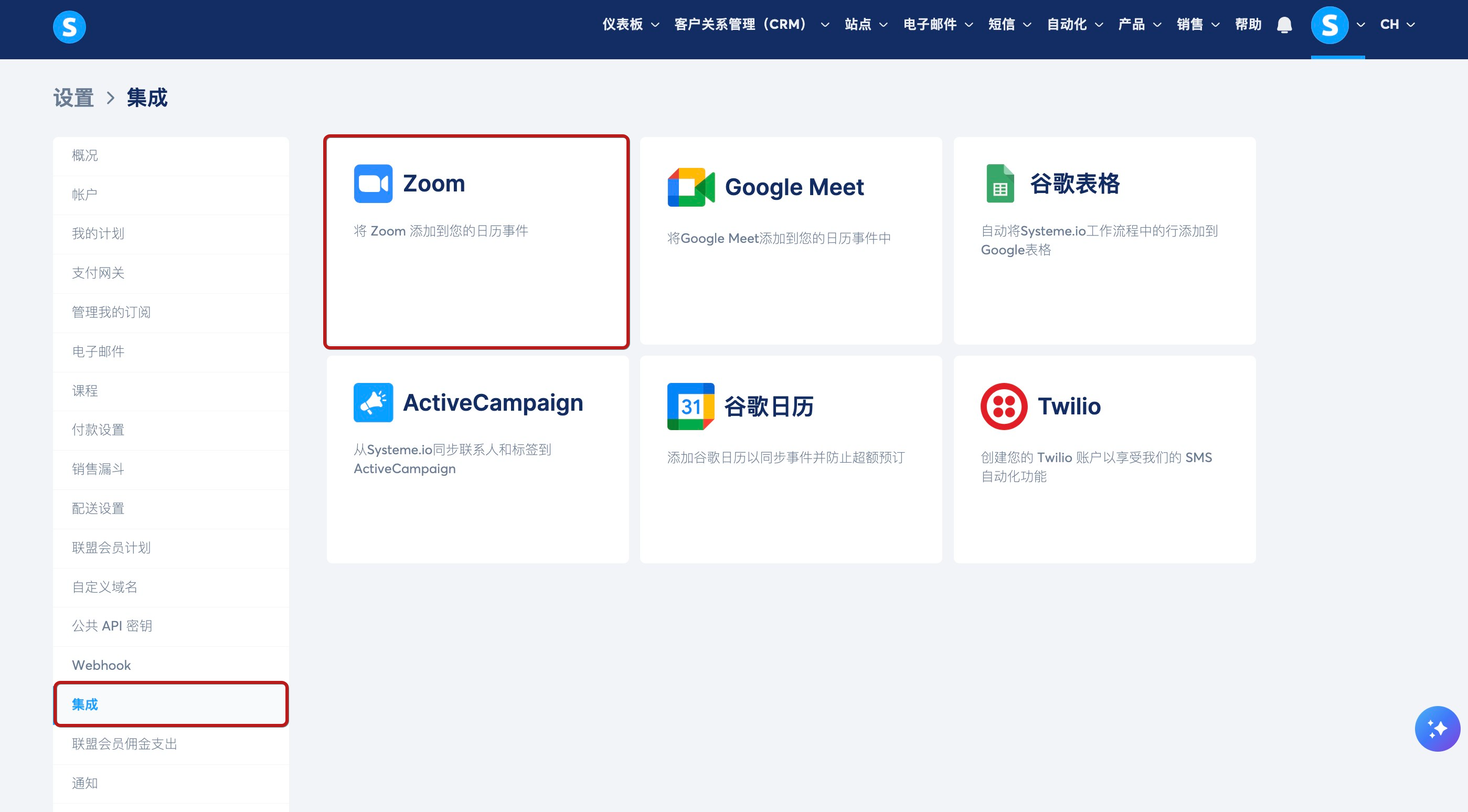
Task: Click the Google Calendar 31 icon
Action: pos(690,407)
